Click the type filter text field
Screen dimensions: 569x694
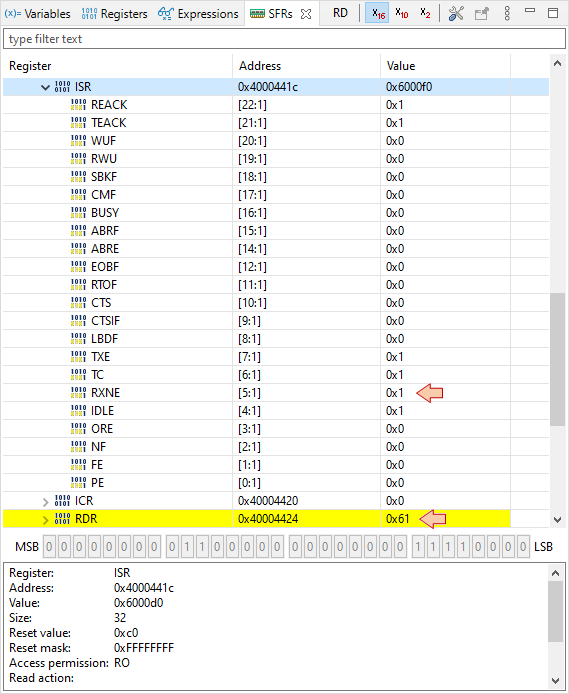tap(284, 39)
